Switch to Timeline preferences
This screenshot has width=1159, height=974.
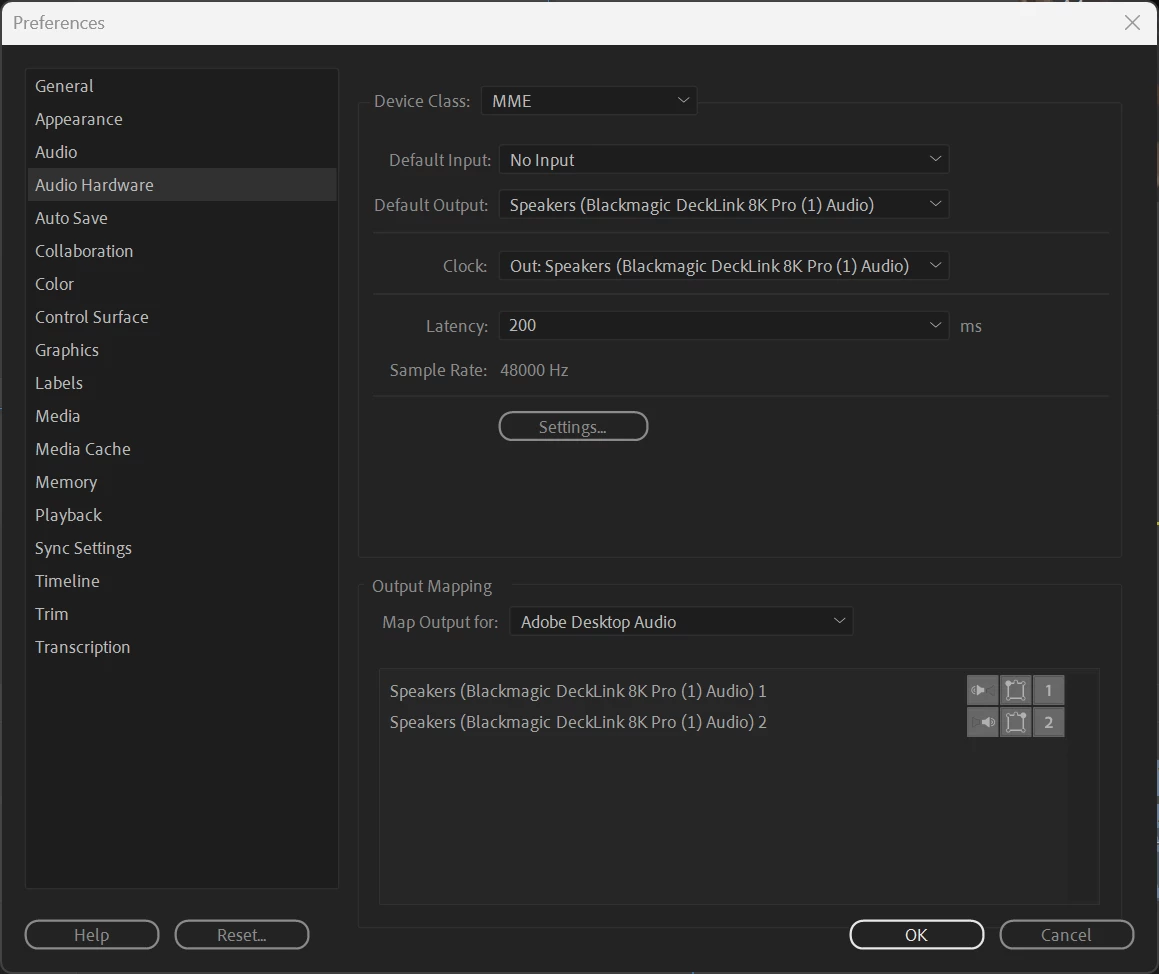(x=182, y=581)
